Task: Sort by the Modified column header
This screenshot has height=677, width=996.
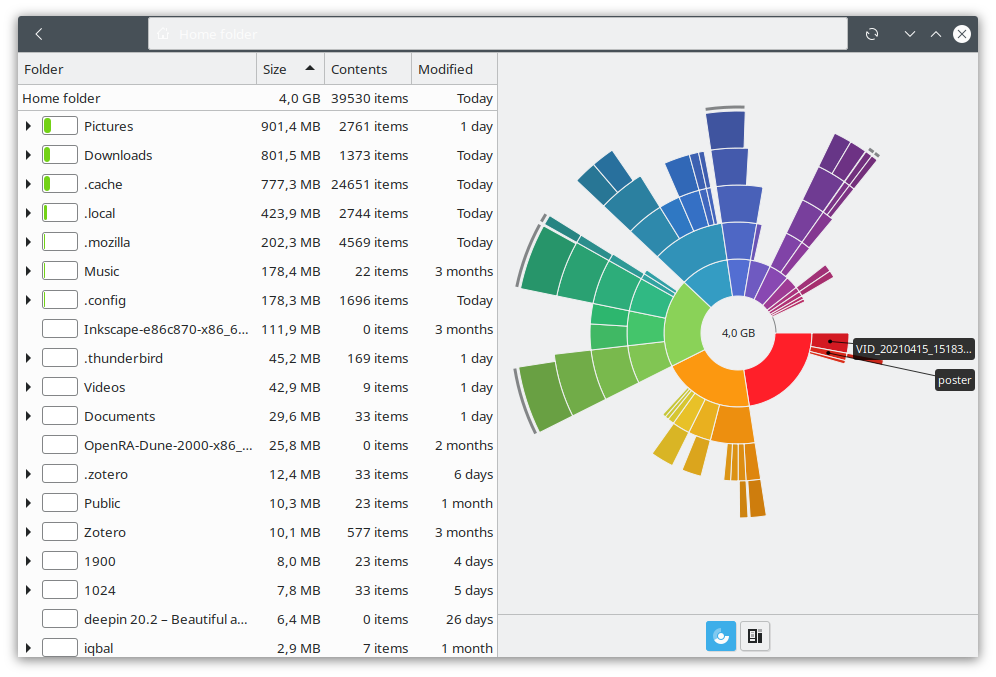Action: [x=454, y=69]
